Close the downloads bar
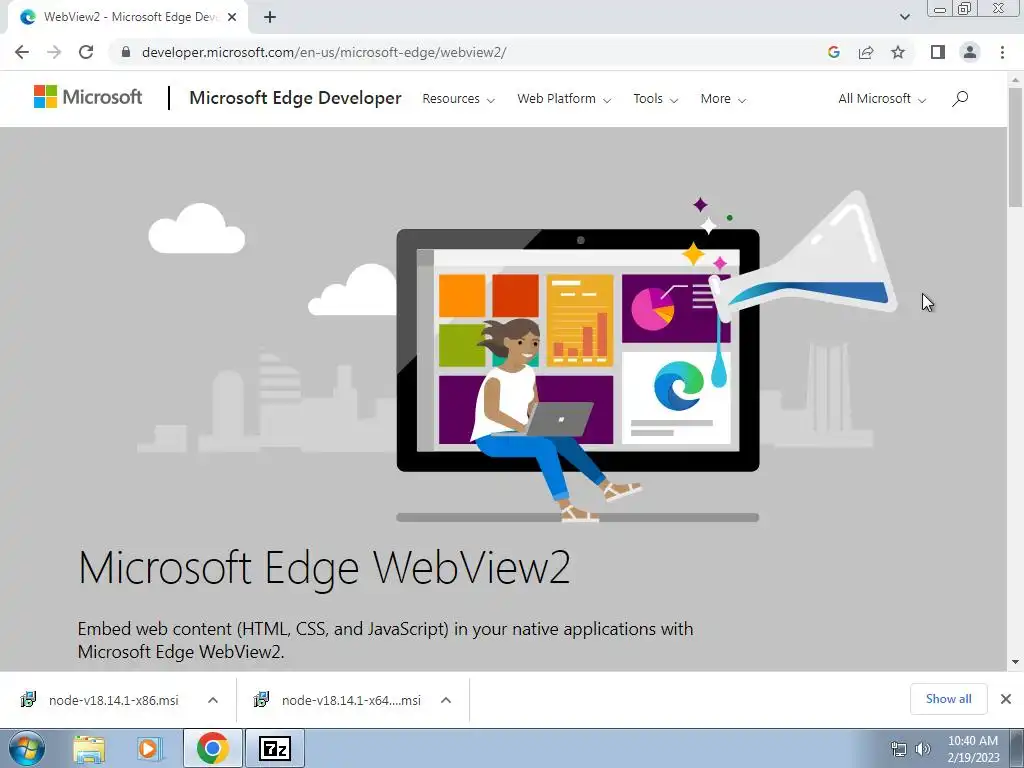 click(x=1006, y=699)
